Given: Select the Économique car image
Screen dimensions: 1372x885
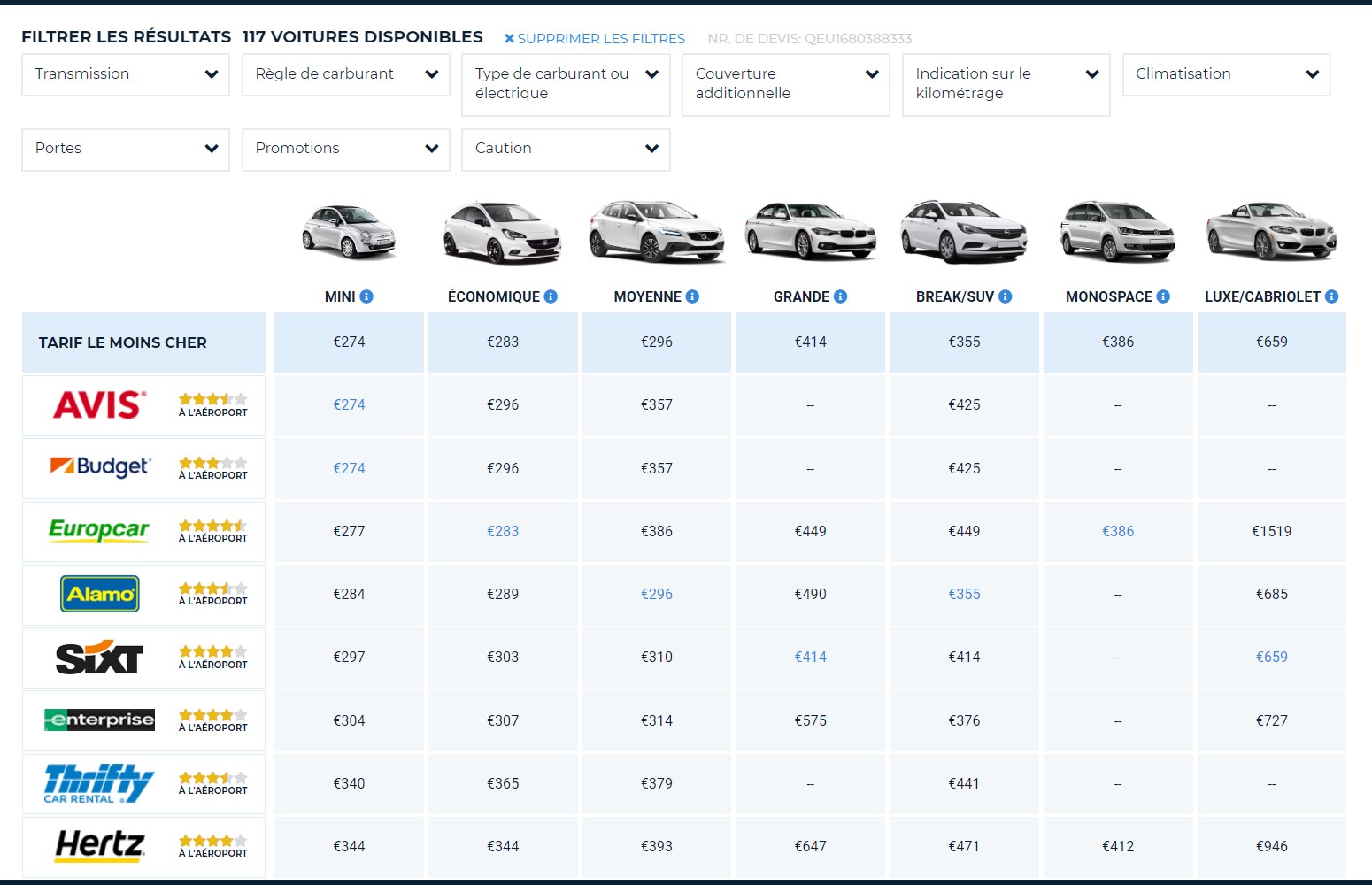Looking at the screenshot, I should click(x=502, y=232).
